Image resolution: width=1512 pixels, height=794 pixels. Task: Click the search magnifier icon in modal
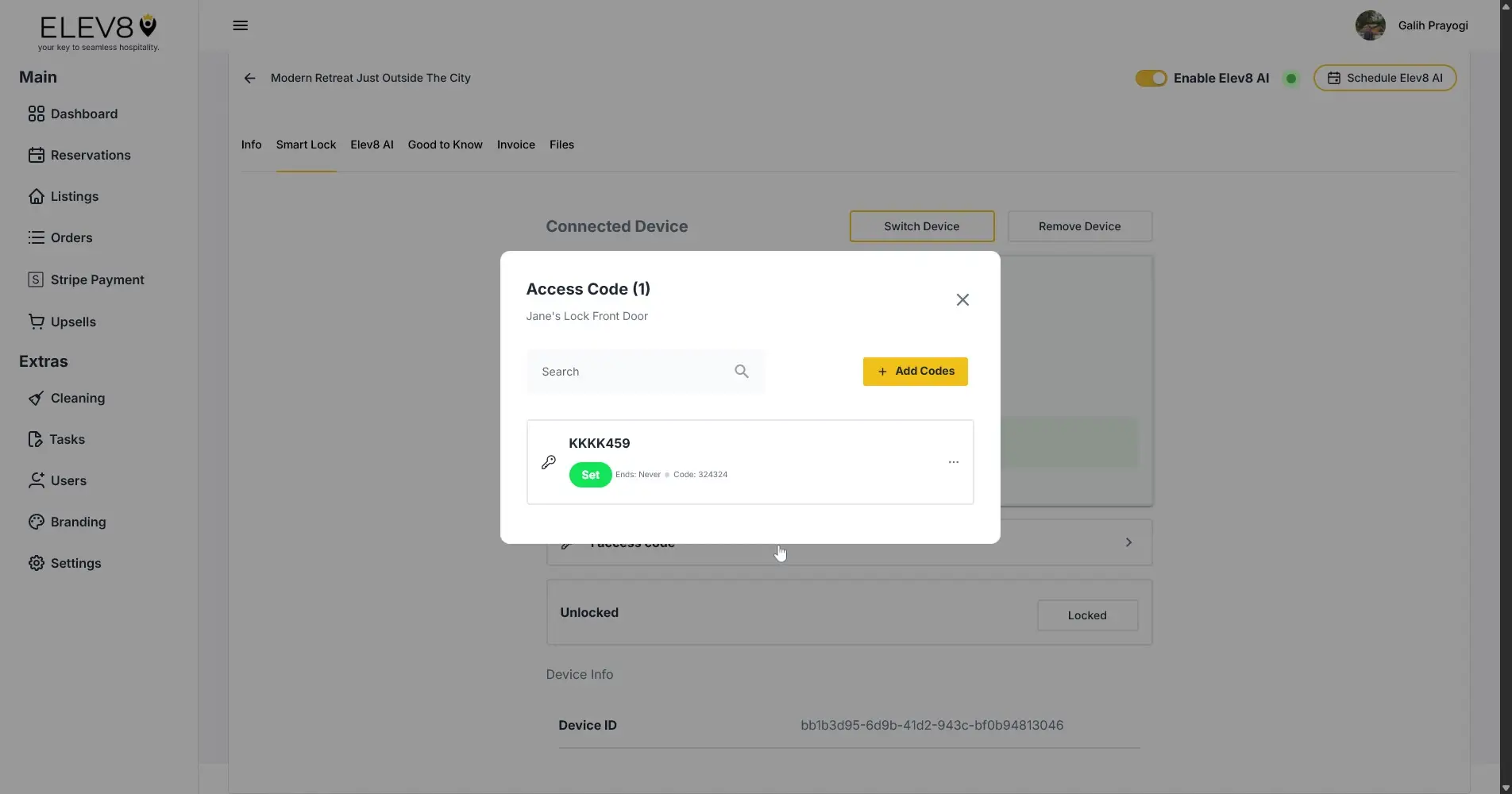click(x=741, y=372)
